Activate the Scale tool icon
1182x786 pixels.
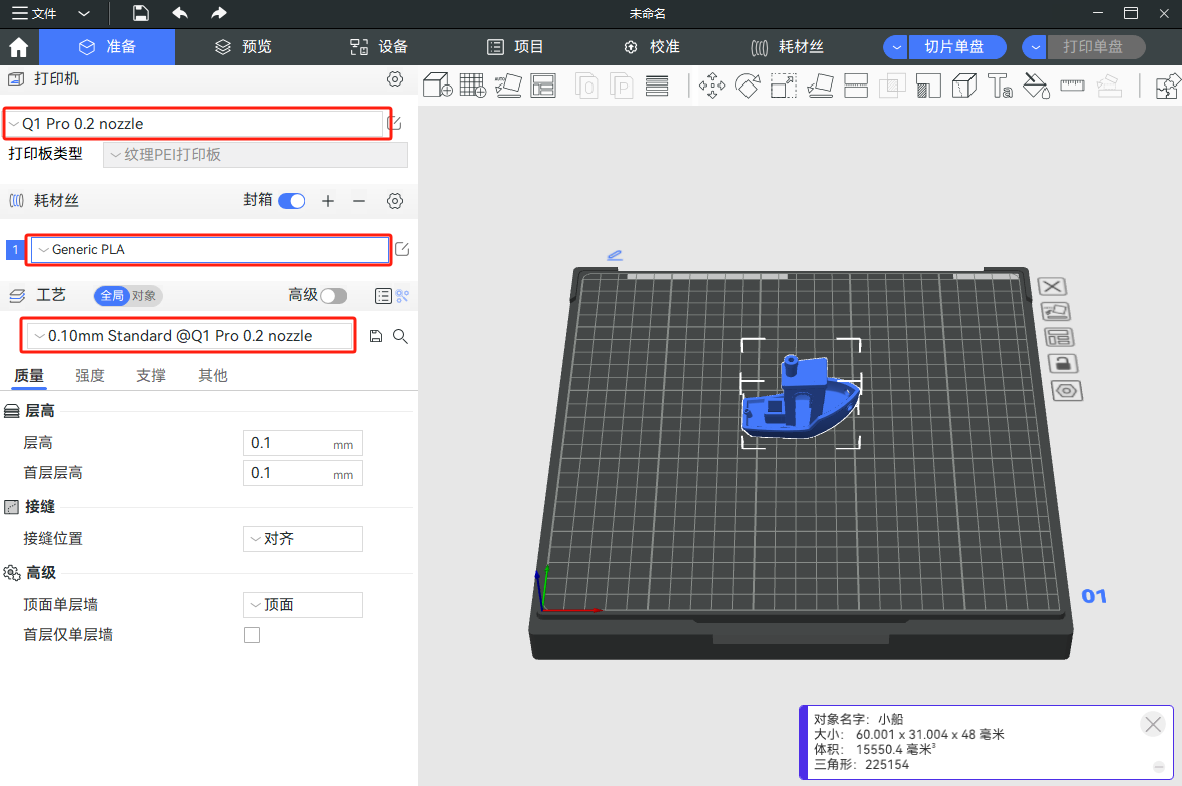[x=783, y=86]
